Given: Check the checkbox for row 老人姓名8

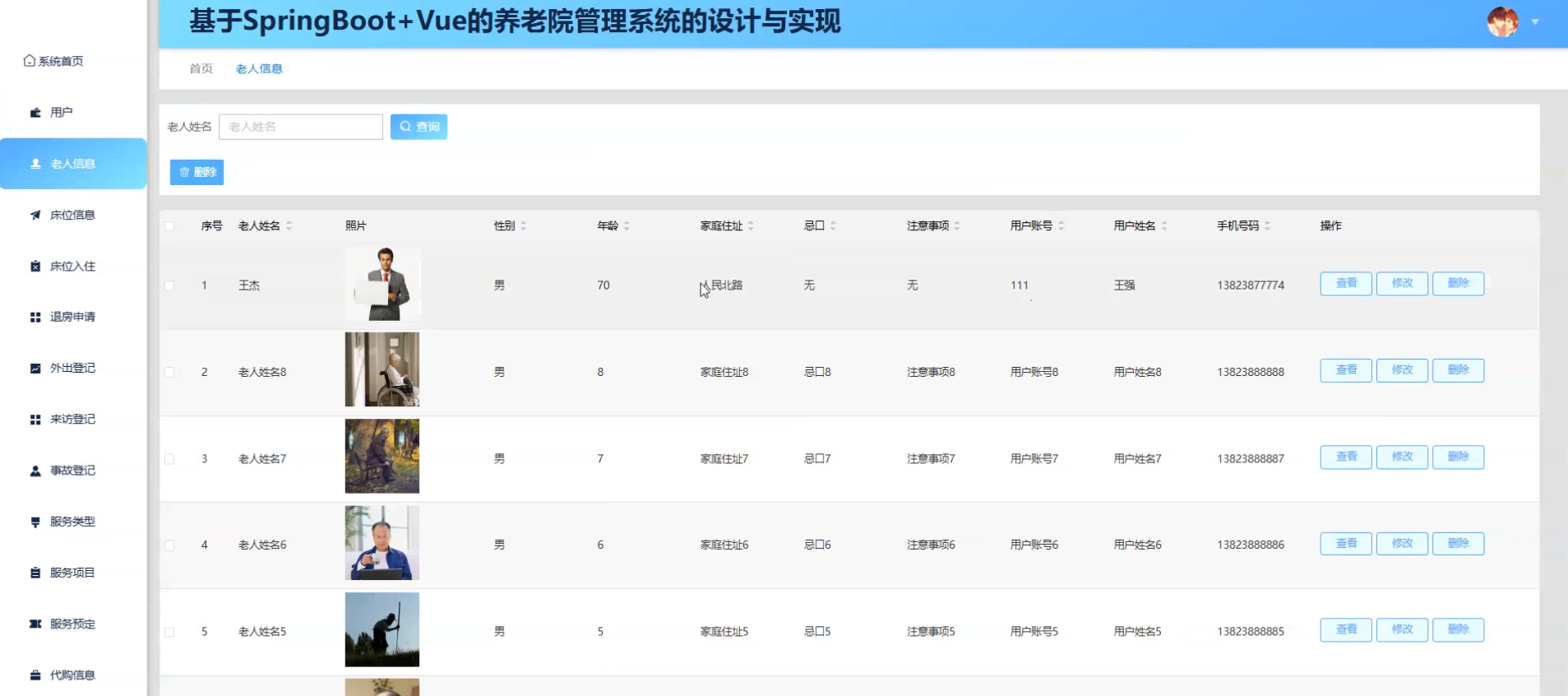Looking at the screenshot, I should 169,372.
